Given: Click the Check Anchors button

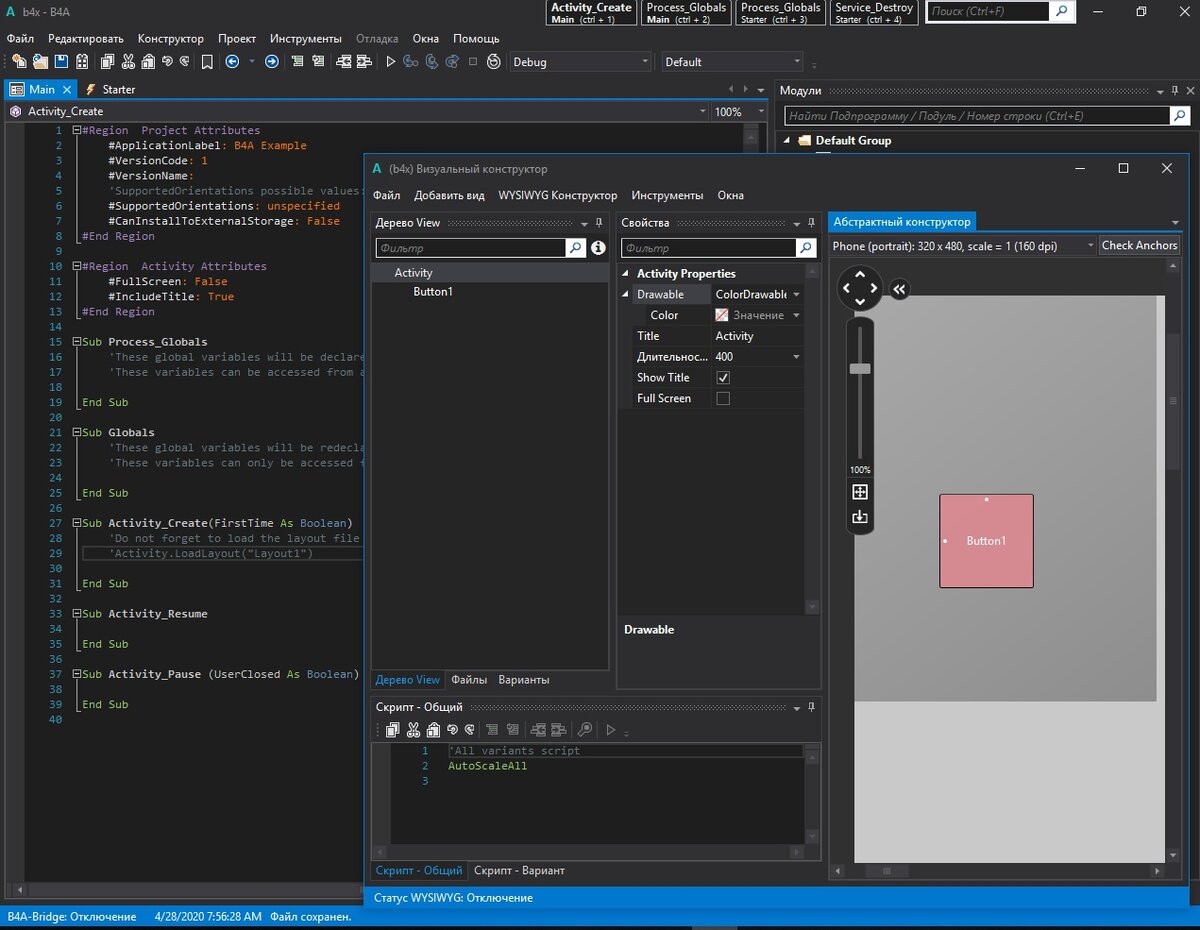Looking at the screenshot, I should click(1139, 246).
